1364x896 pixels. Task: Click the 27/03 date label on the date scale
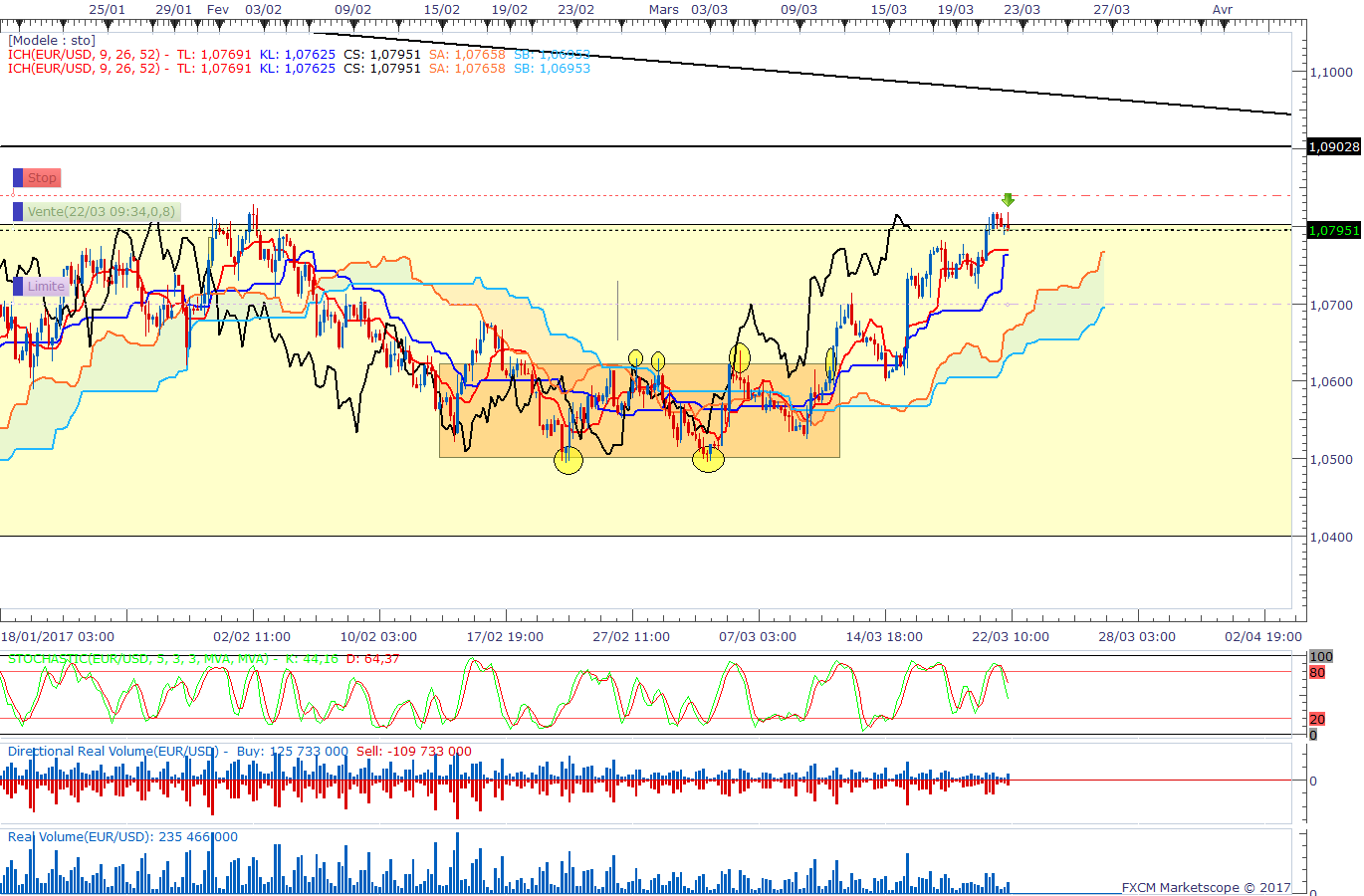tap(1111, 10)
